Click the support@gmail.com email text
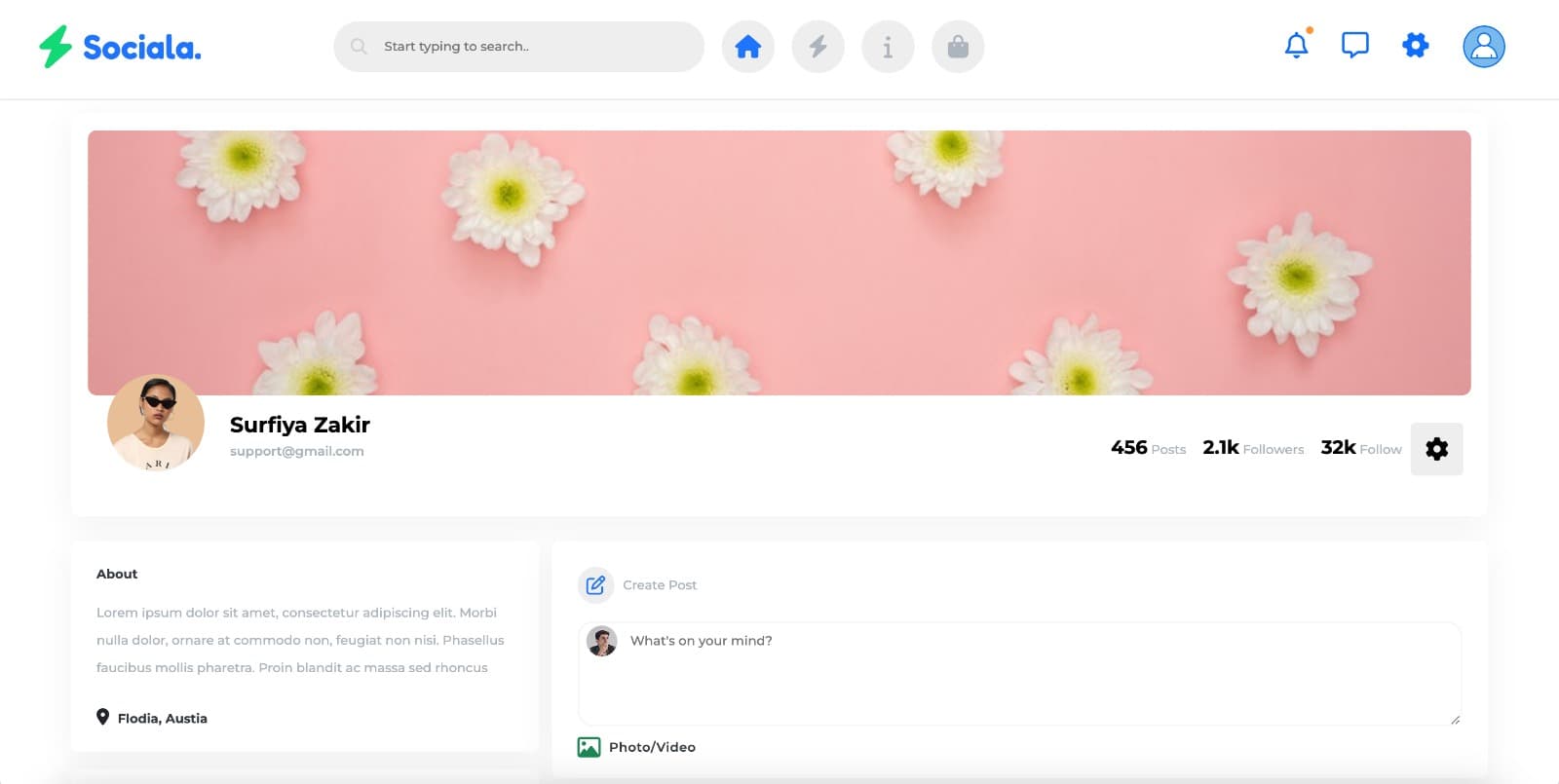Screen dimensions: 1559x784 point(297,451)
